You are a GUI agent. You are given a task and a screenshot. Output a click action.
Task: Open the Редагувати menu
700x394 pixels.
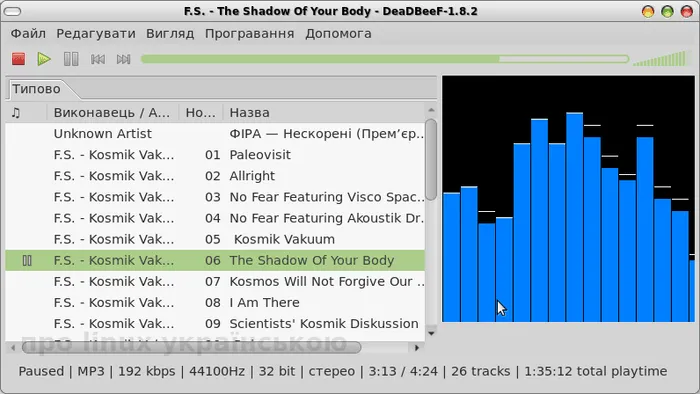pos(96,33)
